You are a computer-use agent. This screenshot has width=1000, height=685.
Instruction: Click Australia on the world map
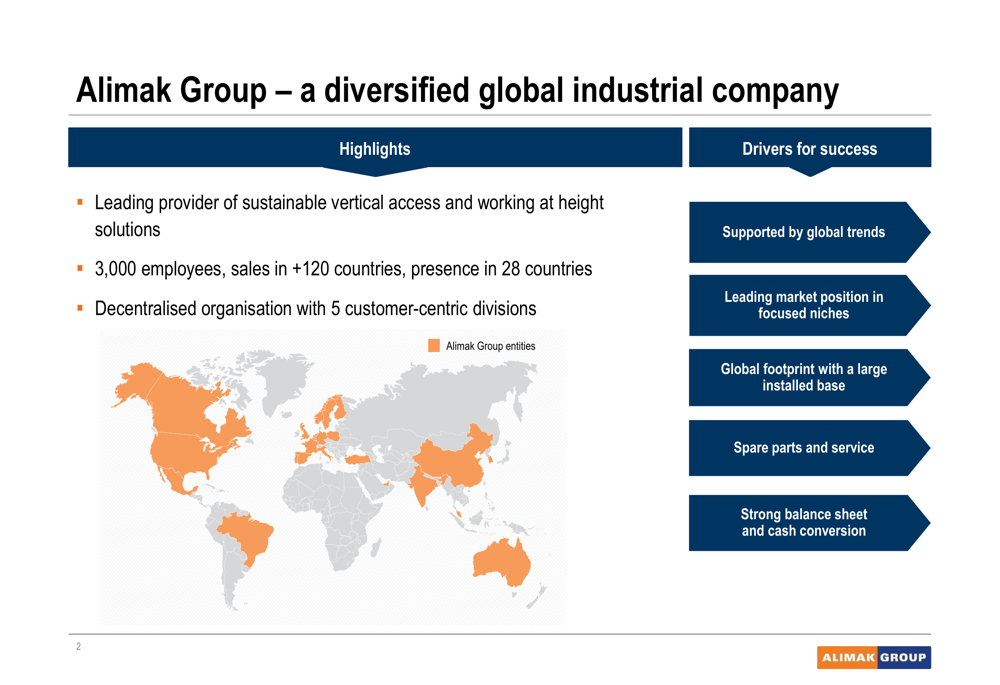coord(501,563)
